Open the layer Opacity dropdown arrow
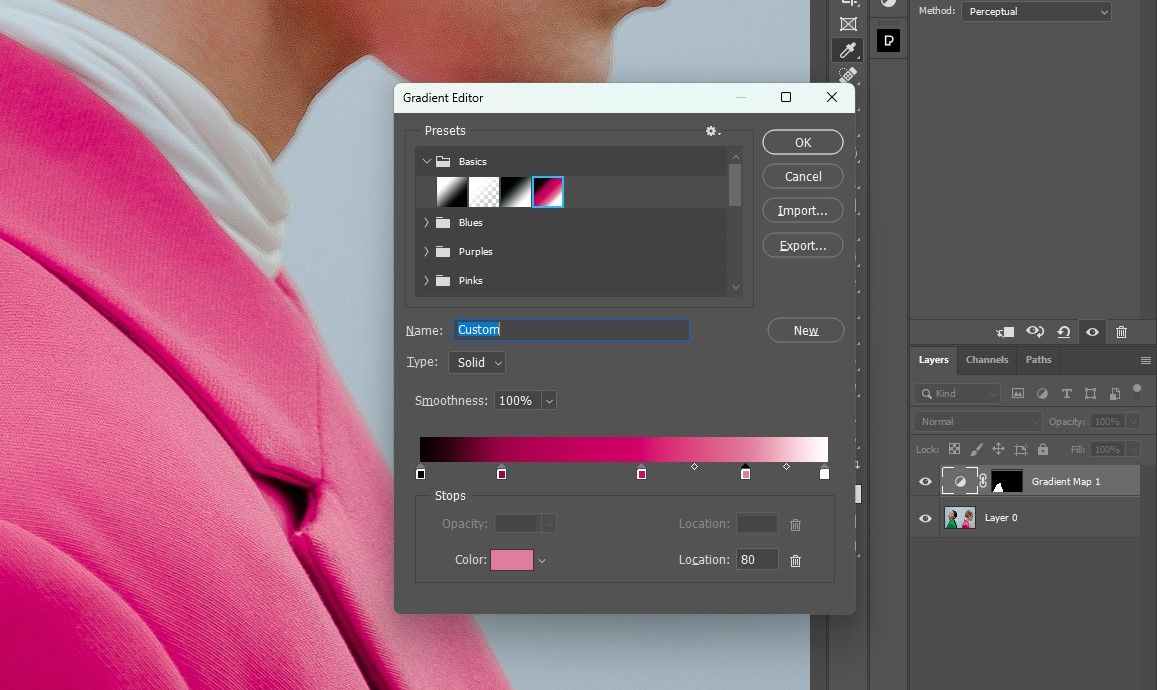Viewport: 1157px width, 690px height. (1133, 421)
